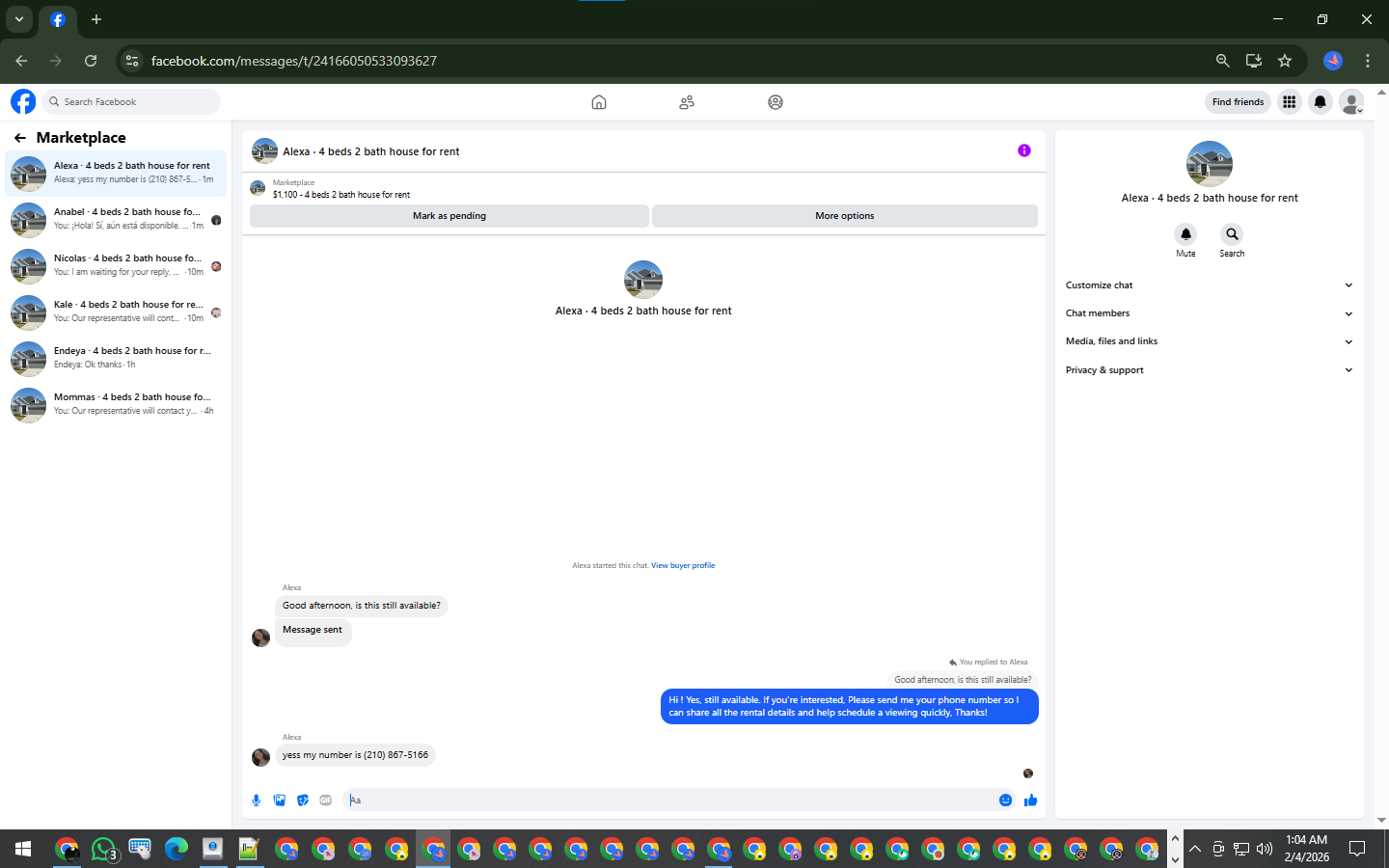Click the message 'yes my number is (210) 867-5166'

tap(355, 755)
